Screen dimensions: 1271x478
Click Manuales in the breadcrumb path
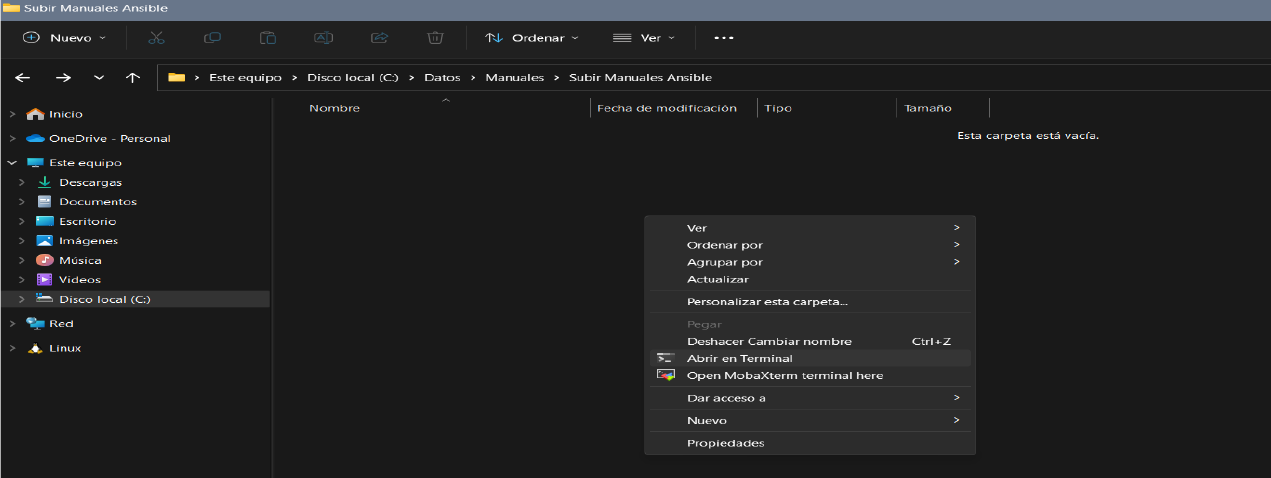[514, 78]
